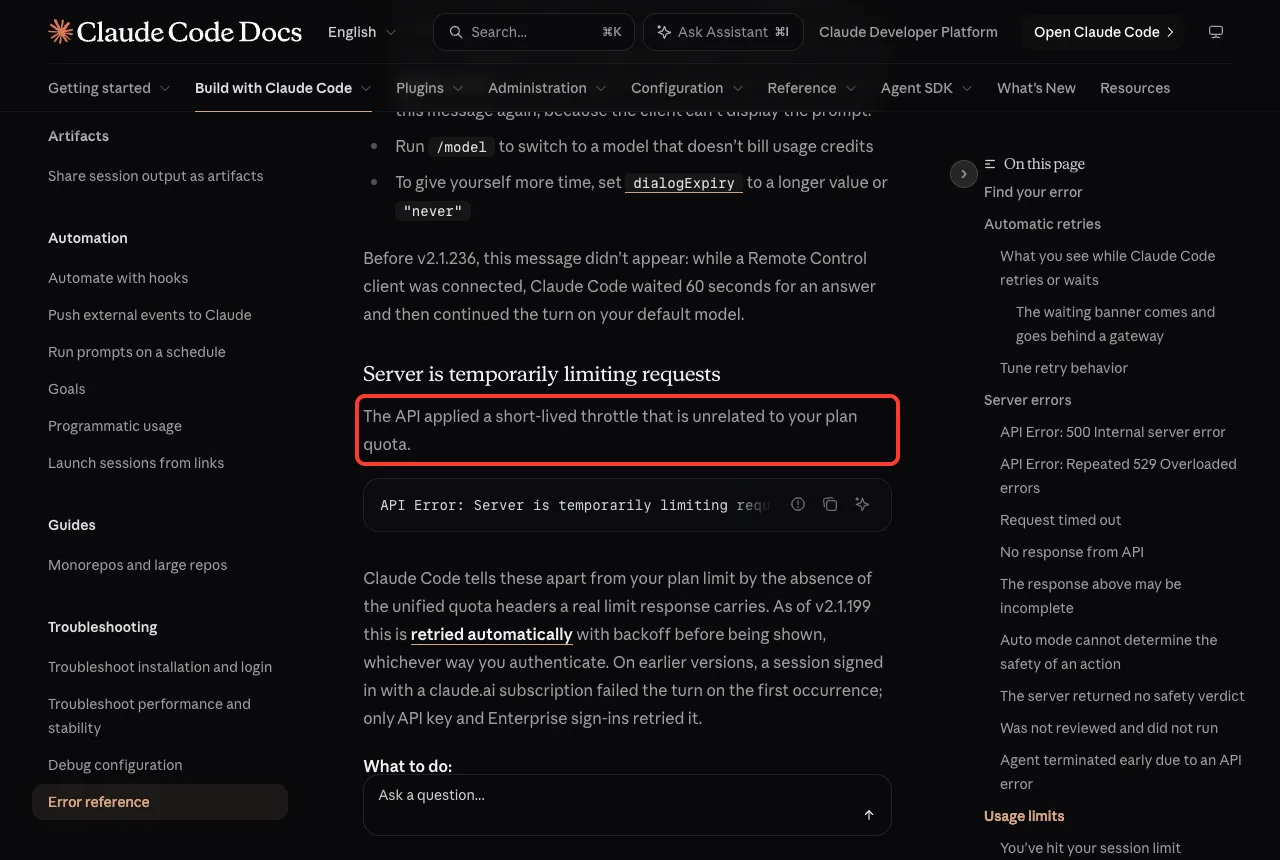Open the Configuration dropdown menu
The height and width of the screenshot is (860, 1280).
click(687, 88)
